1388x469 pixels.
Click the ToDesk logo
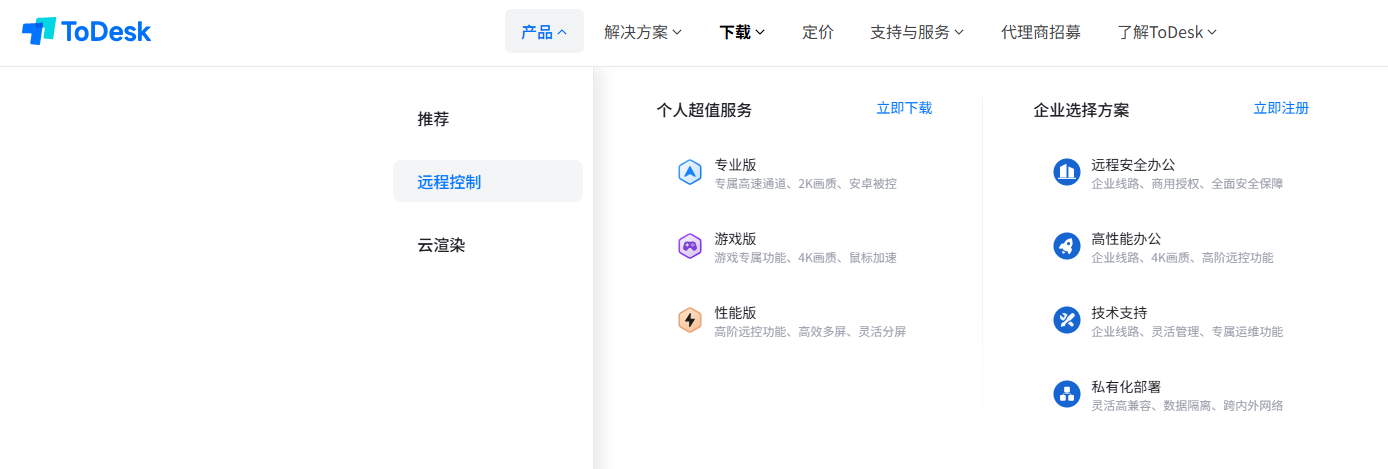click(86, 32)
